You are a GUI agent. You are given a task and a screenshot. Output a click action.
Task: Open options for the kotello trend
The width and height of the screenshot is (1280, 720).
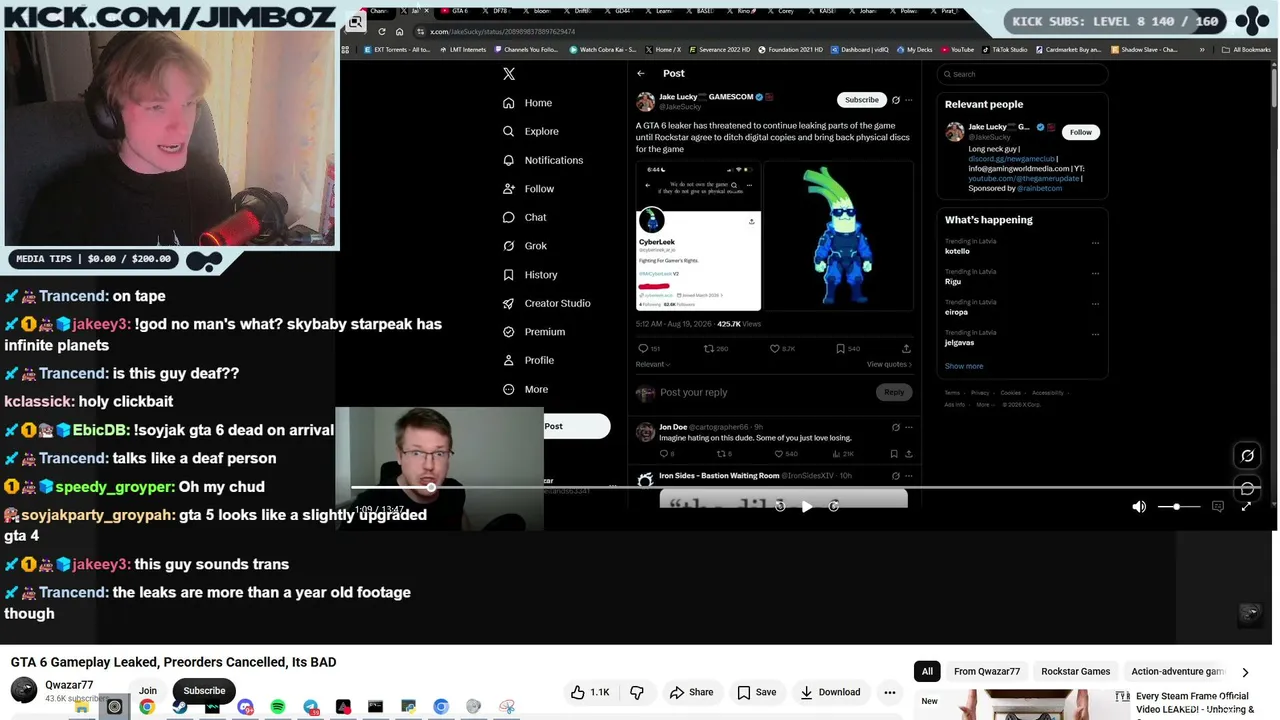[x=1096, y=243]
